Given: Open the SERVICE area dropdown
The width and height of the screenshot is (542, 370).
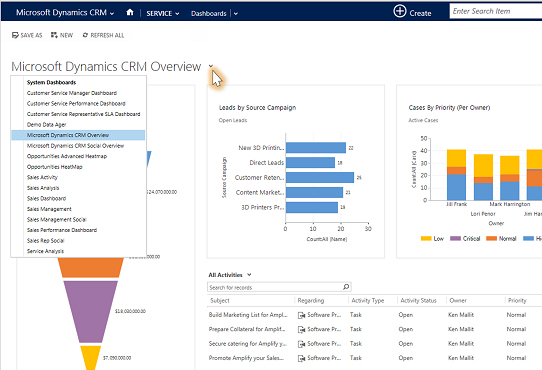Looking at the screenshot, I should tap(162, 13).
